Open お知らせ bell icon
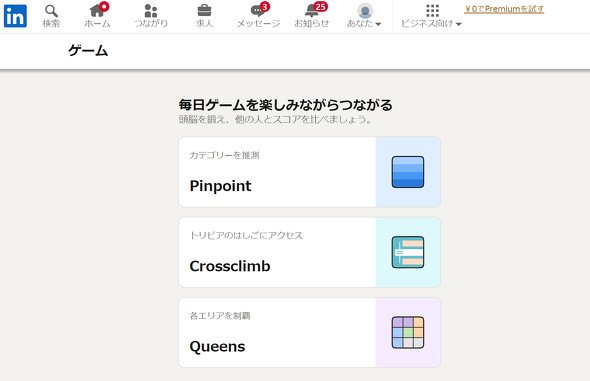Screen dimensions: 590x381 point(312,11)
